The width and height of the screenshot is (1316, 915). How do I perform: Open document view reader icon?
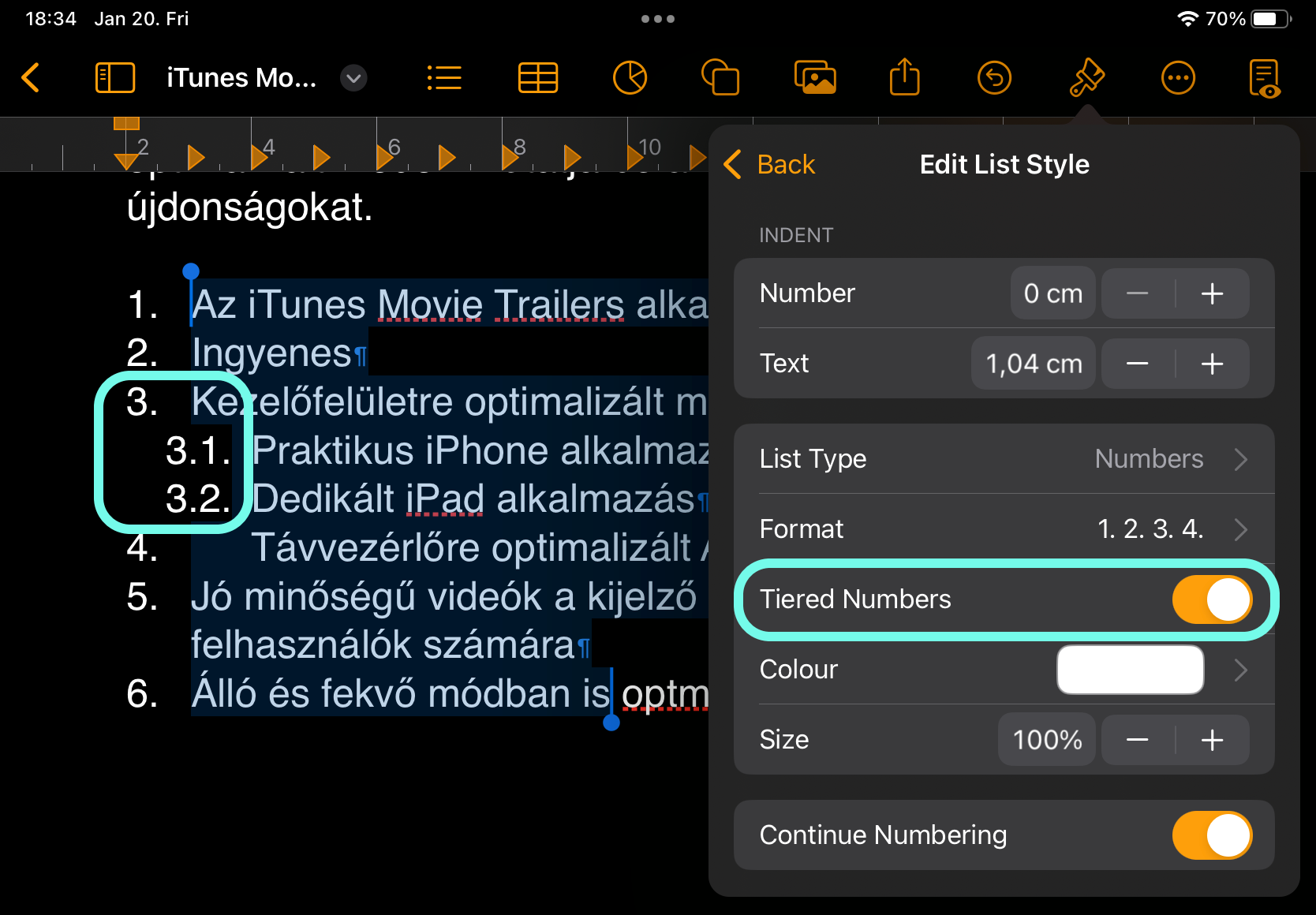[x=1265, y=78]
